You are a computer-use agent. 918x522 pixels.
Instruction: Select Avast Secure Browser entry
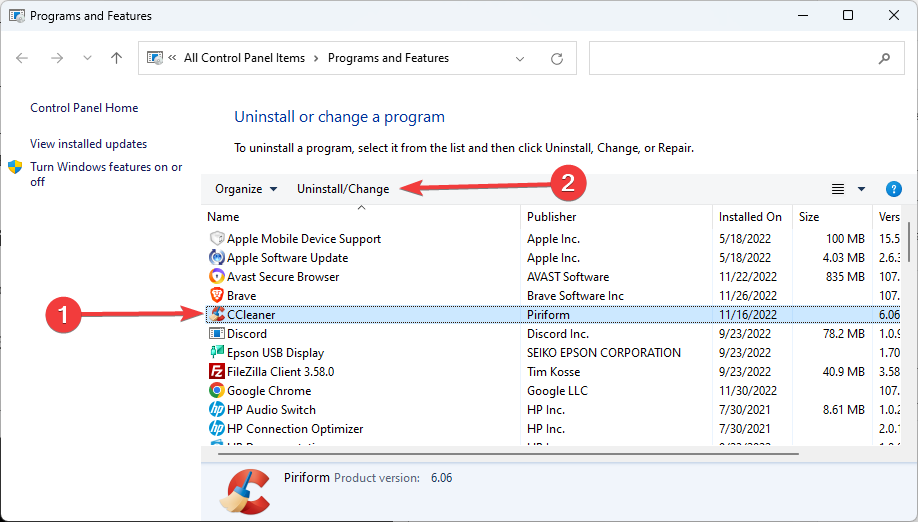[x=283, y=277]
